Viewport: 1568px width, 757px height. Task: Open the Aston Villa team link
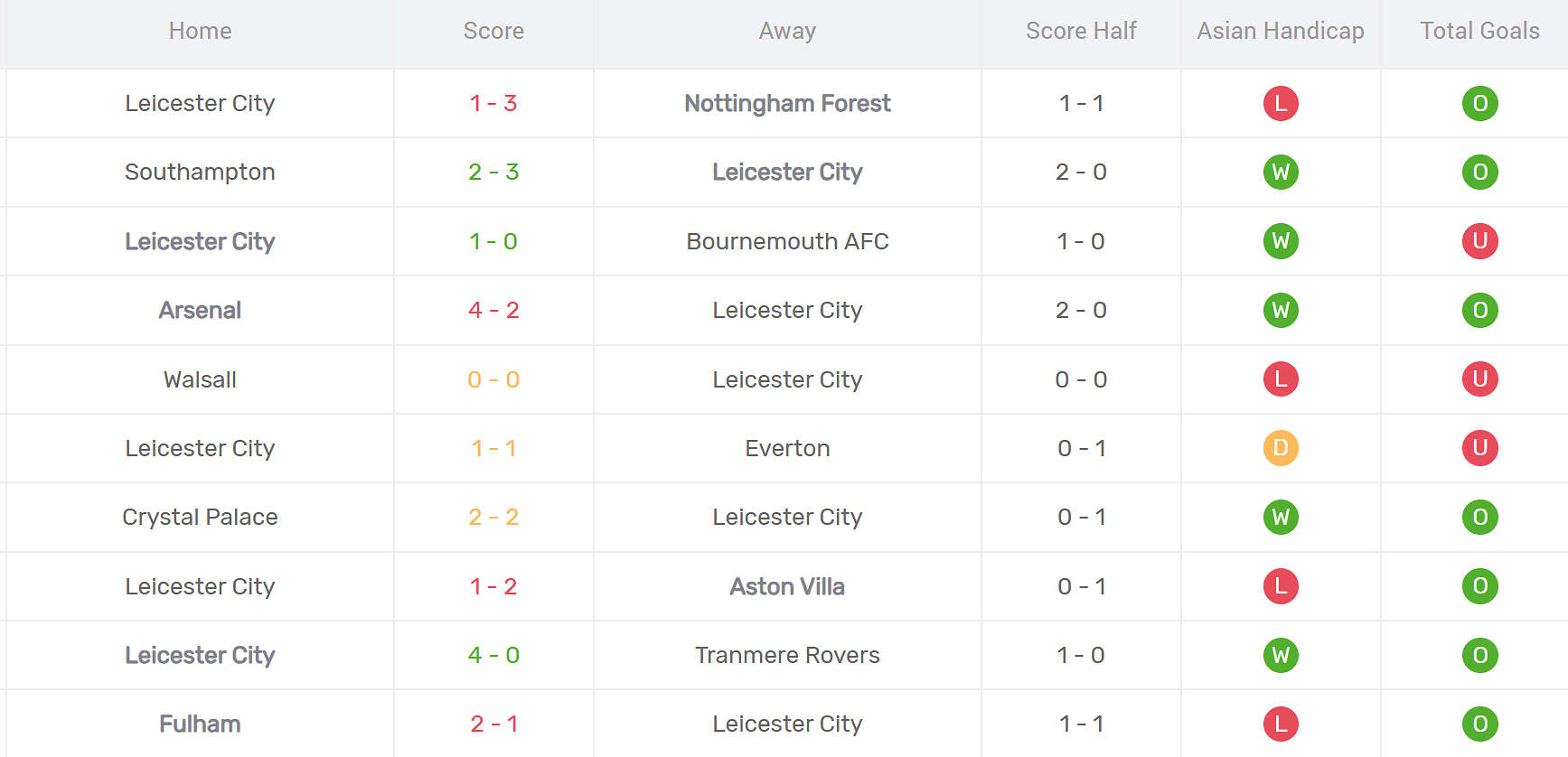click(787, 586)
